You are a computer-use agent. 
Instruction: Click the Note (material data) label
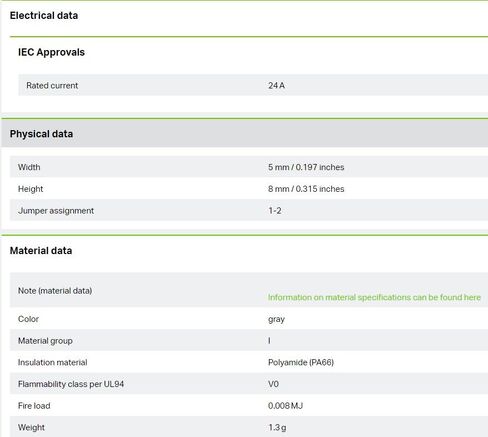55,291
